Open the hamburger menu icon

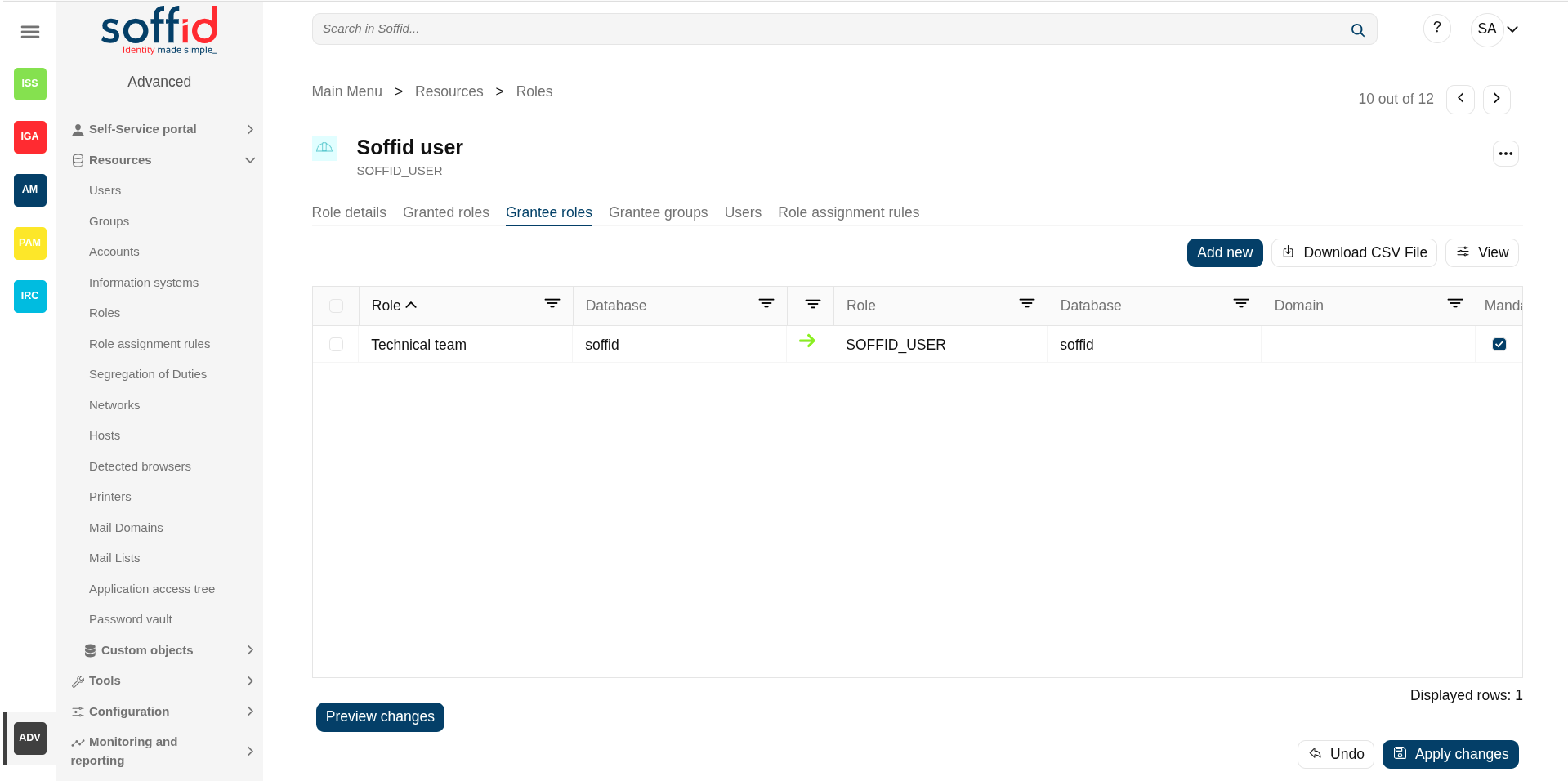pyautogui.click(x=30, y=32)
